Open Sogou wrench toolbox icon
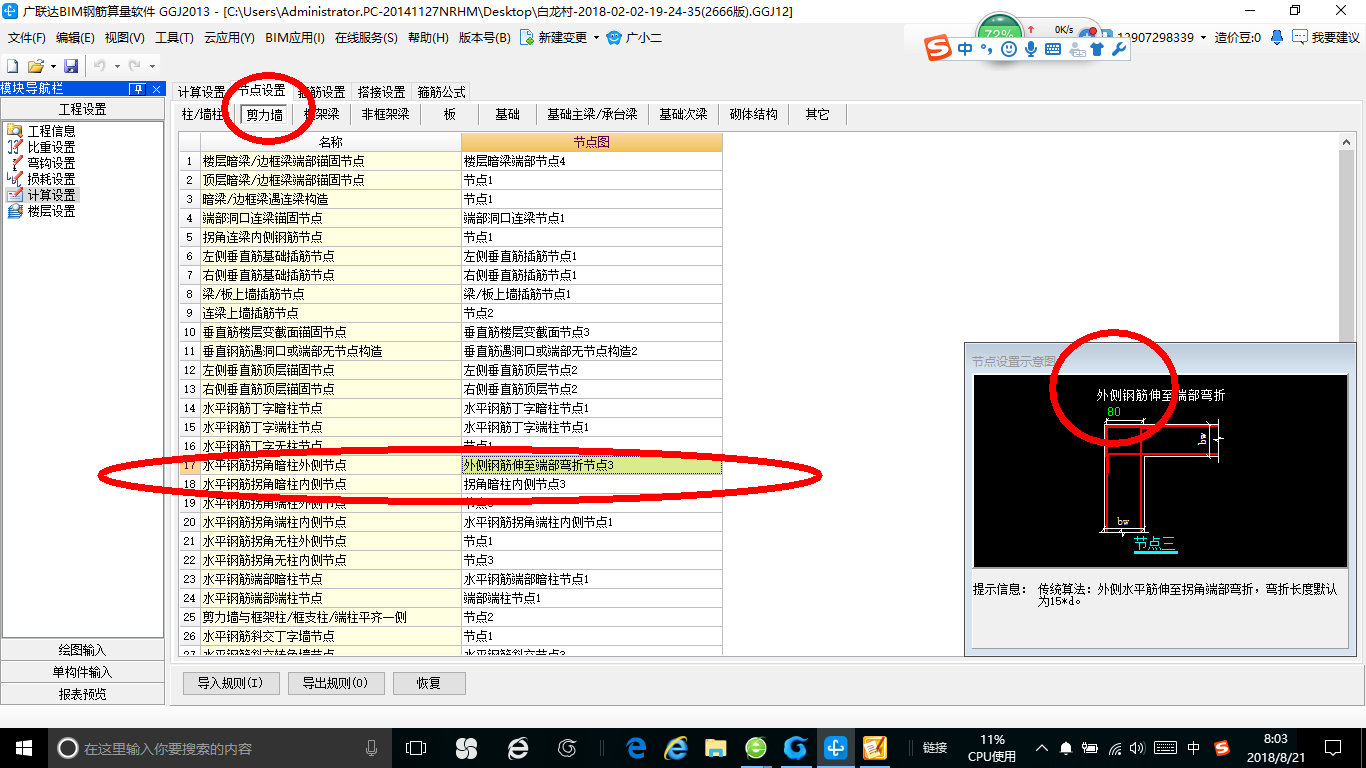 (x=1119, y=48)
